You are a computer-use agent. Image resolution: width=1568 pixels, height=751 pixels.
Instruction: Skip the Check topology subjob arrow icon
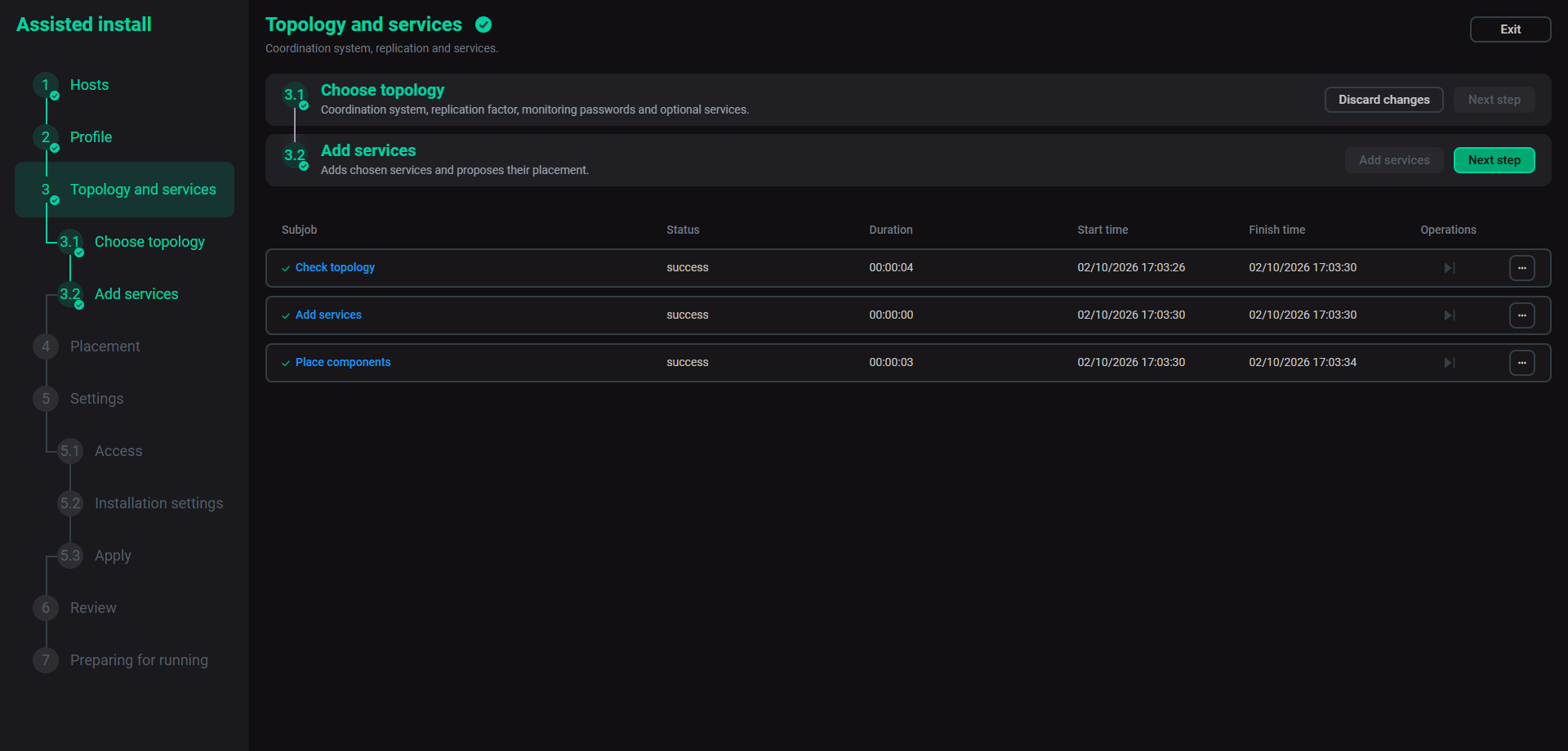click(x=1450, y=268)
